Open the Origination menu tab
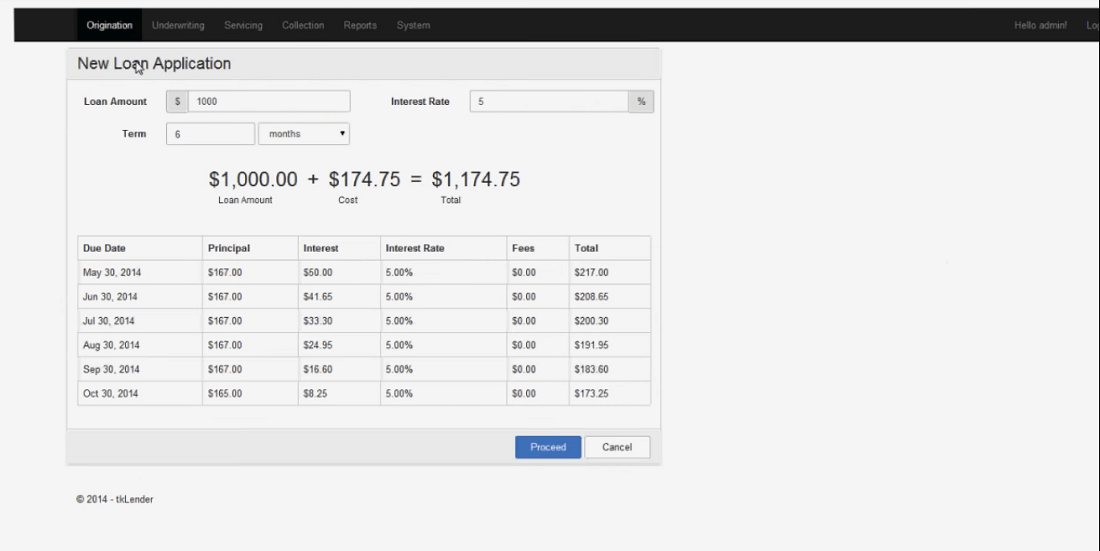This screenshot has height=551, width=1100. (x=109, y=25)
